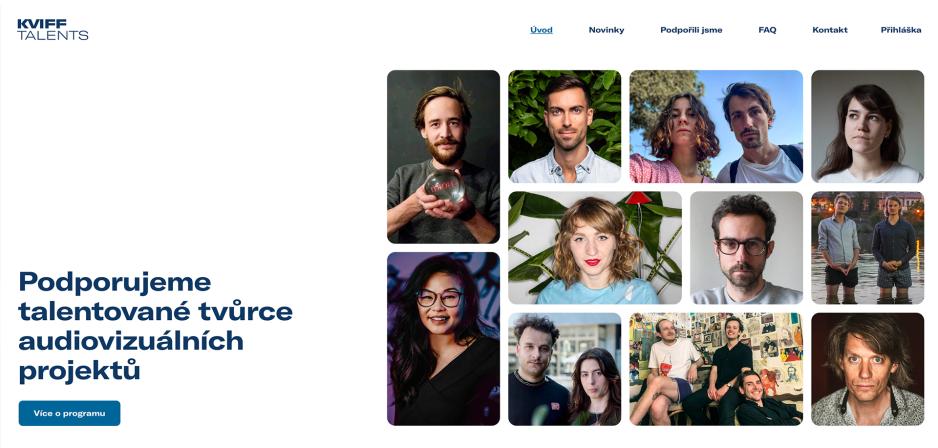The width and height of the screenshot is (938, 448).
Task: Open the smiling woman with glasses portrait
Action: click(443, 339)
